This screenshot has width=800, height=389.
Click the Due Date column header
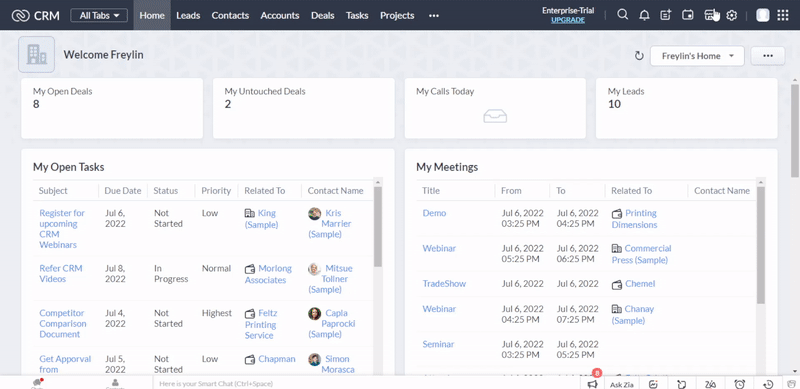click(x=122, y=190)
